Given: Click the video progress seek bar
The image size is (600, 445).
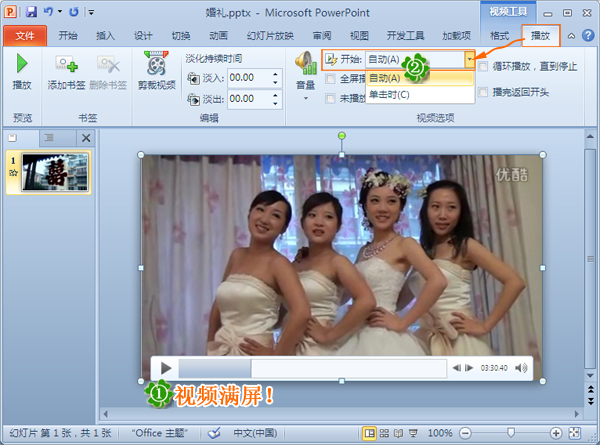Looking at the screenshot, I should click(x=312, y=368).
